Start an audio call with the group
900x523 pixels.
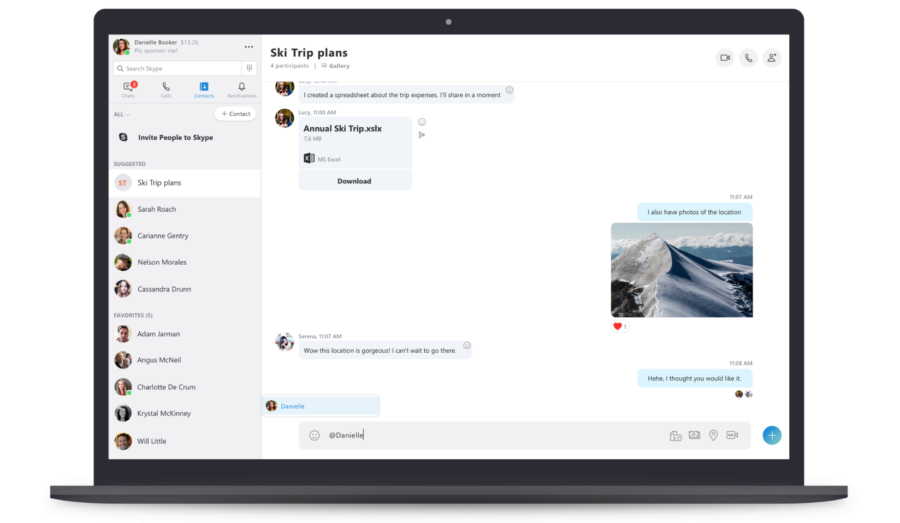(748, 58)
